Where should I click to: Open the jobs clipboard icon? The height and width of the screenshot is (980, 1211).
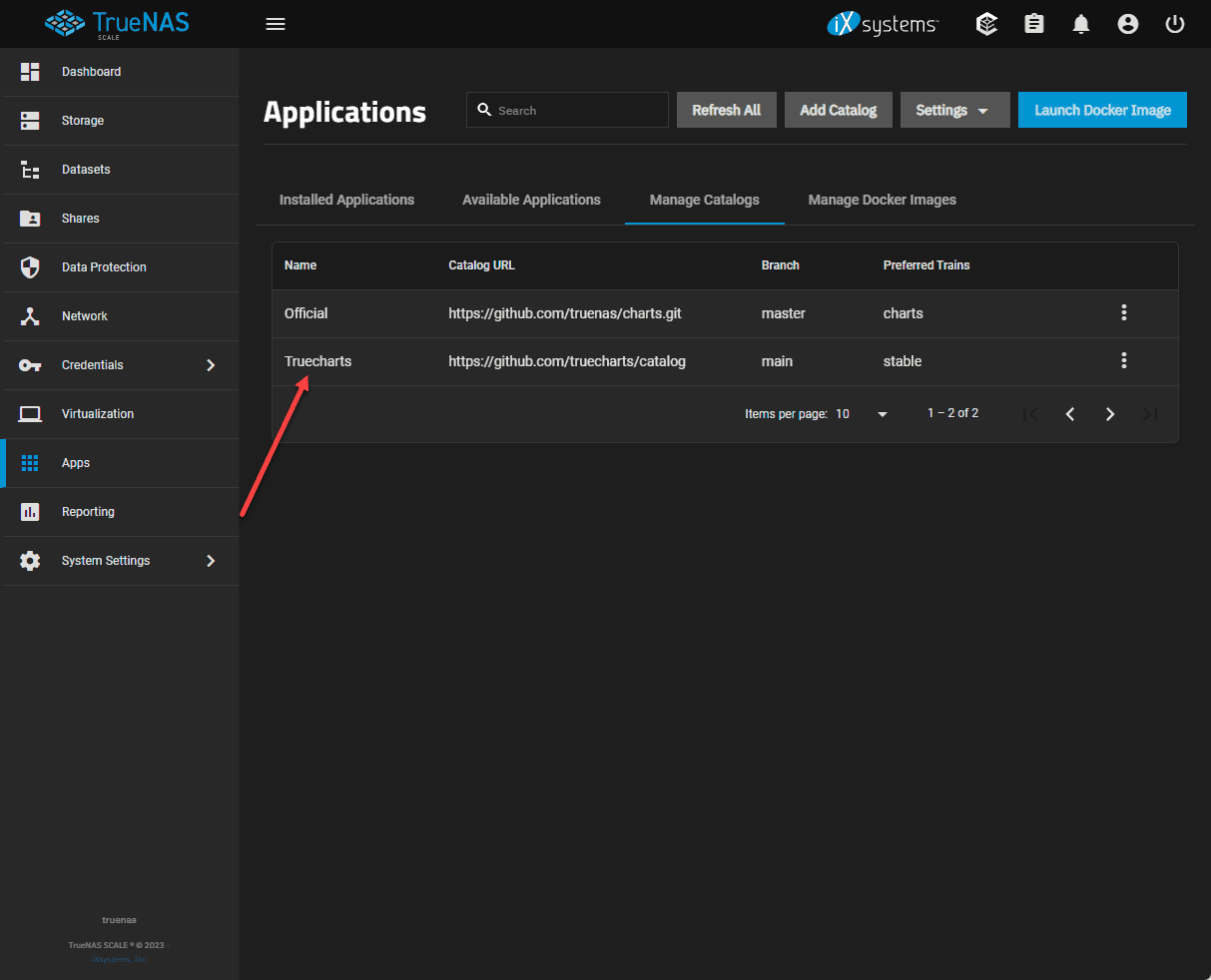[1034, 24]
